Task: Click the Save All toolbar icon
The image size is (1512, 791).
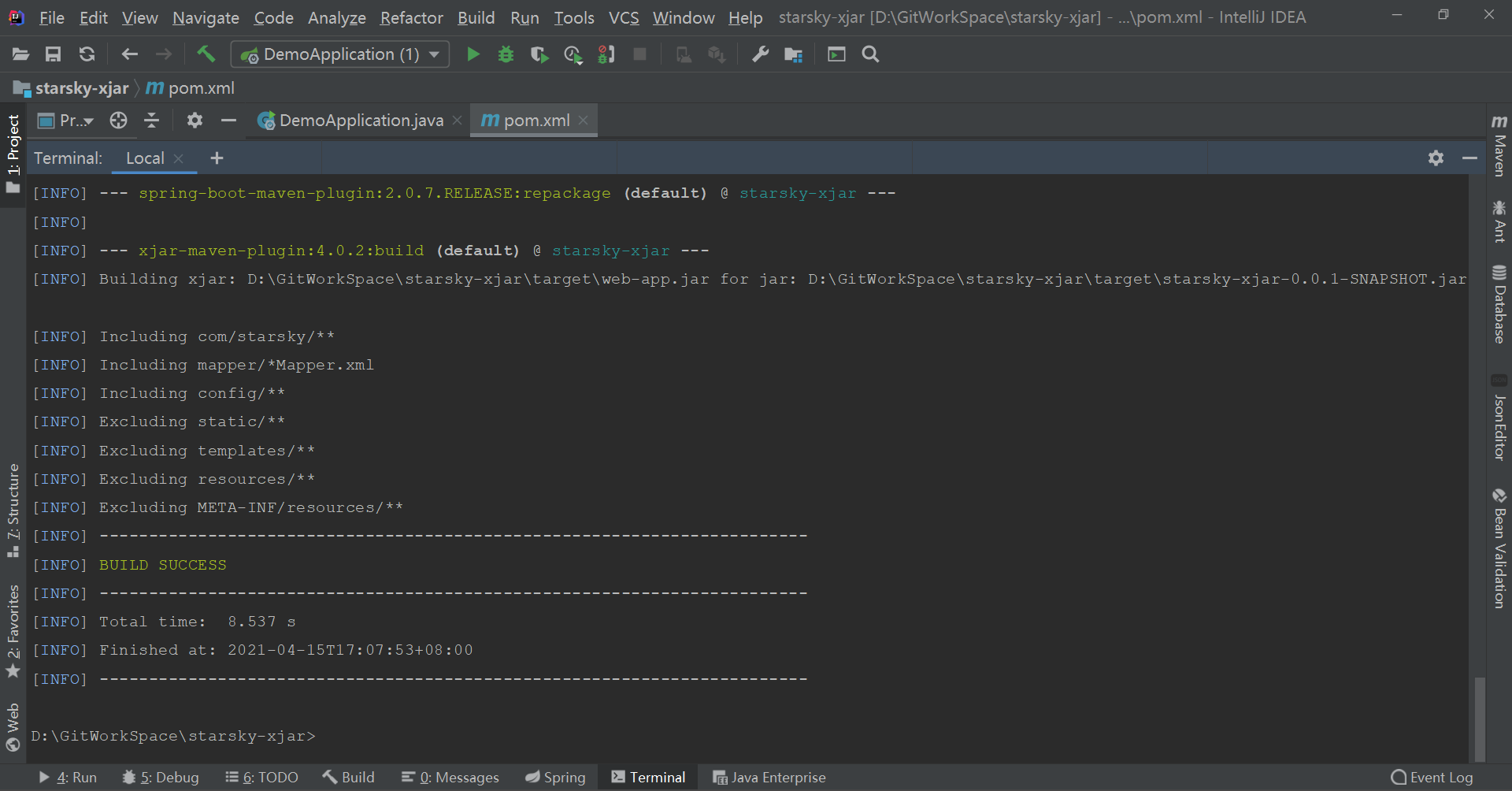Action: (54, 54)
